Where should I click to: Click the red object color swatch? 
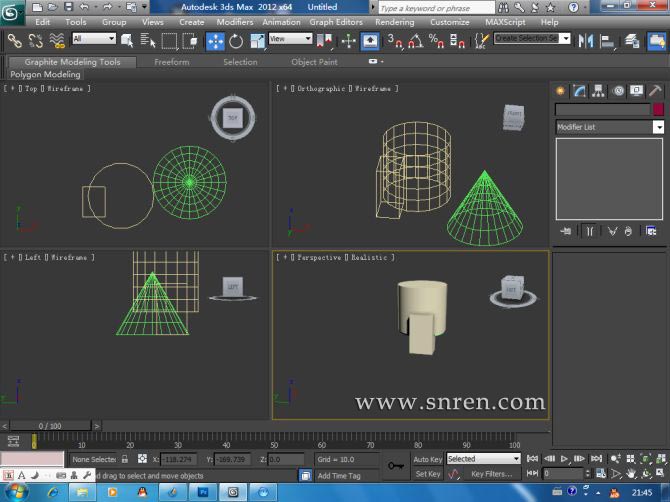tap(658, 109)
